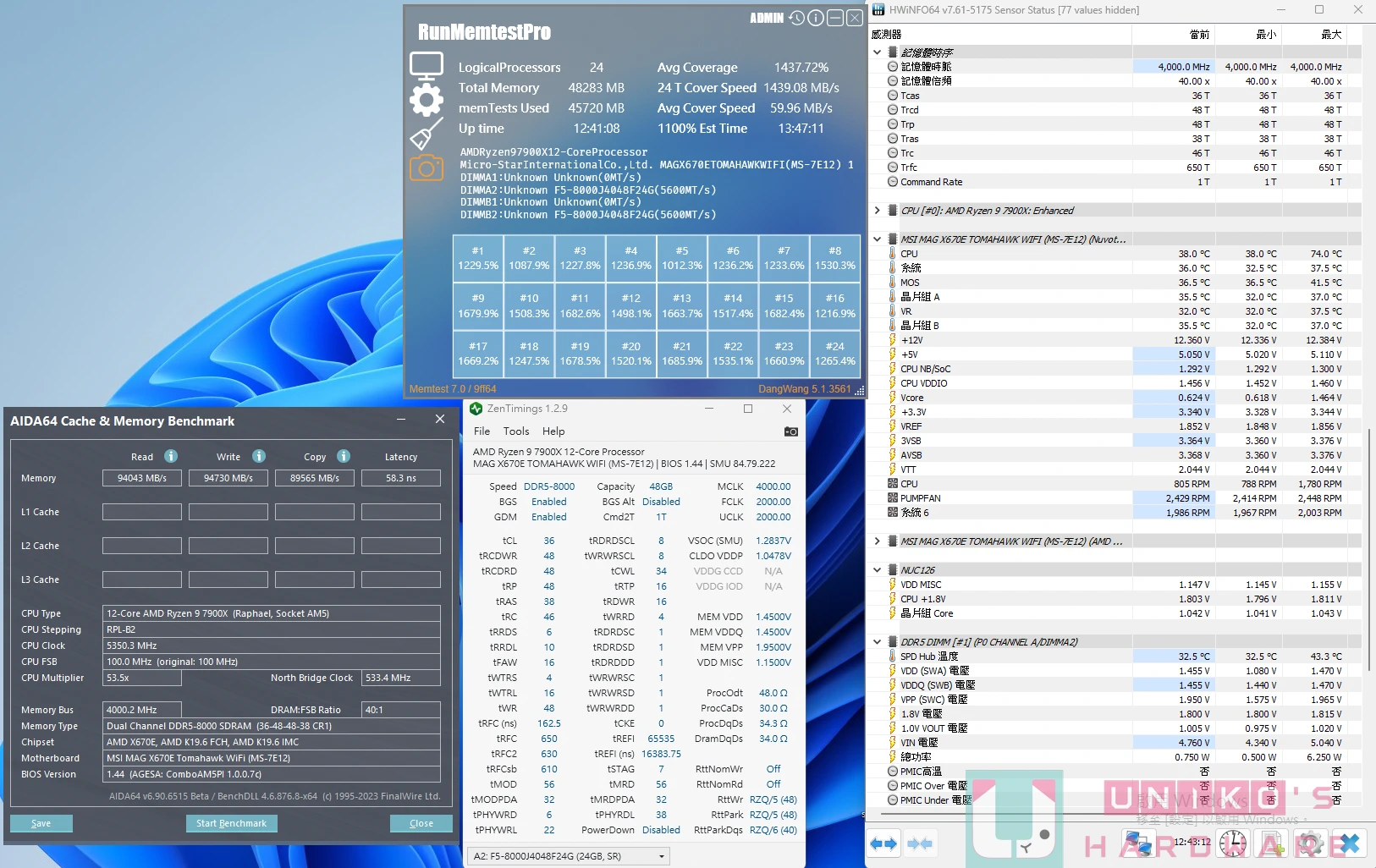Viewport: 1376px width, 868px height.
Task: Show RunMemtestPro info icon
Action: tap(816, 18)
